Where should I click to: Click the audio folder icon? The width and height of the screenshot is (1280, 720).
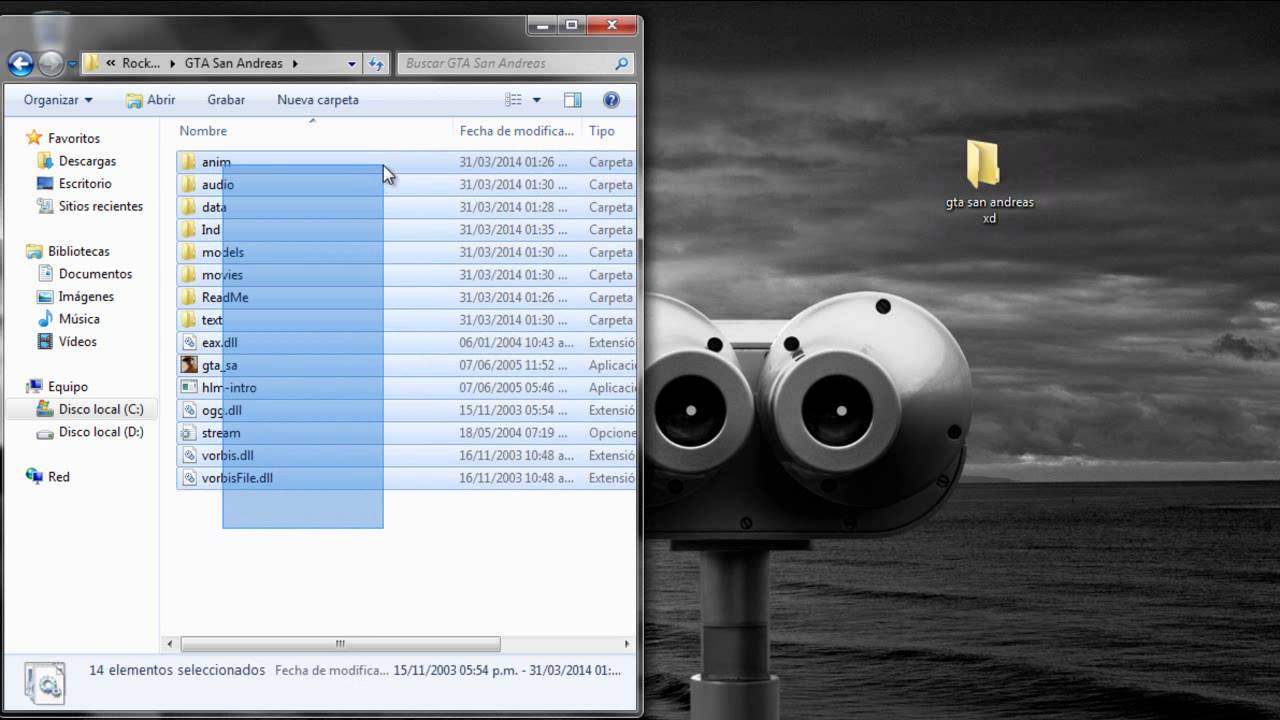click(x=189, y=185)
